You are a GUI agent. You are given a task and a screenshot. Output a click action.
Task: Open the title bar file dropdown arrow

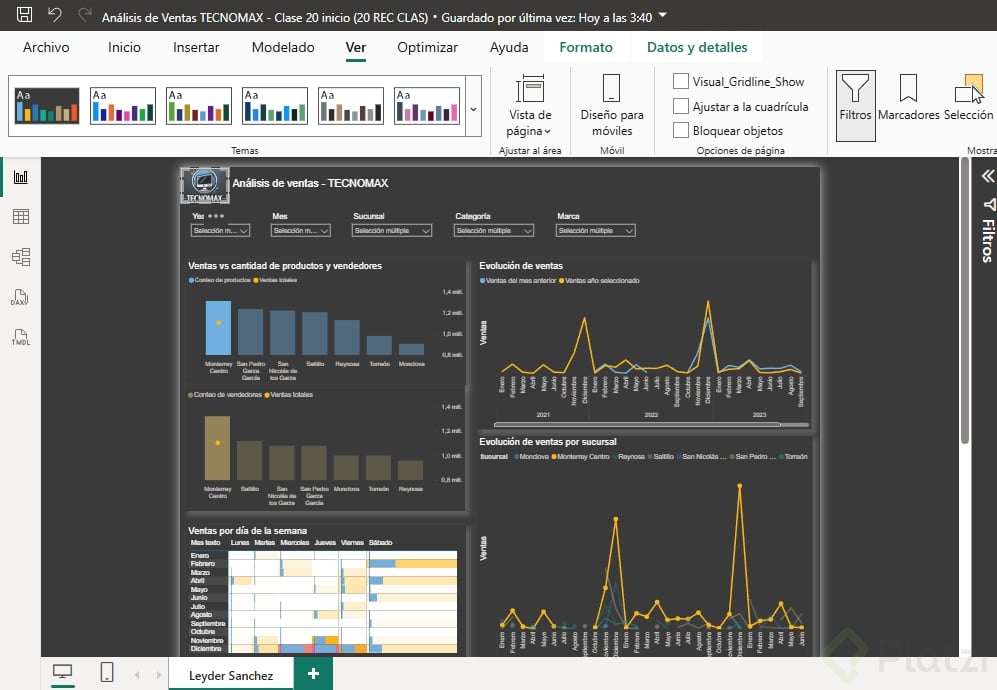tap(663, 15)
